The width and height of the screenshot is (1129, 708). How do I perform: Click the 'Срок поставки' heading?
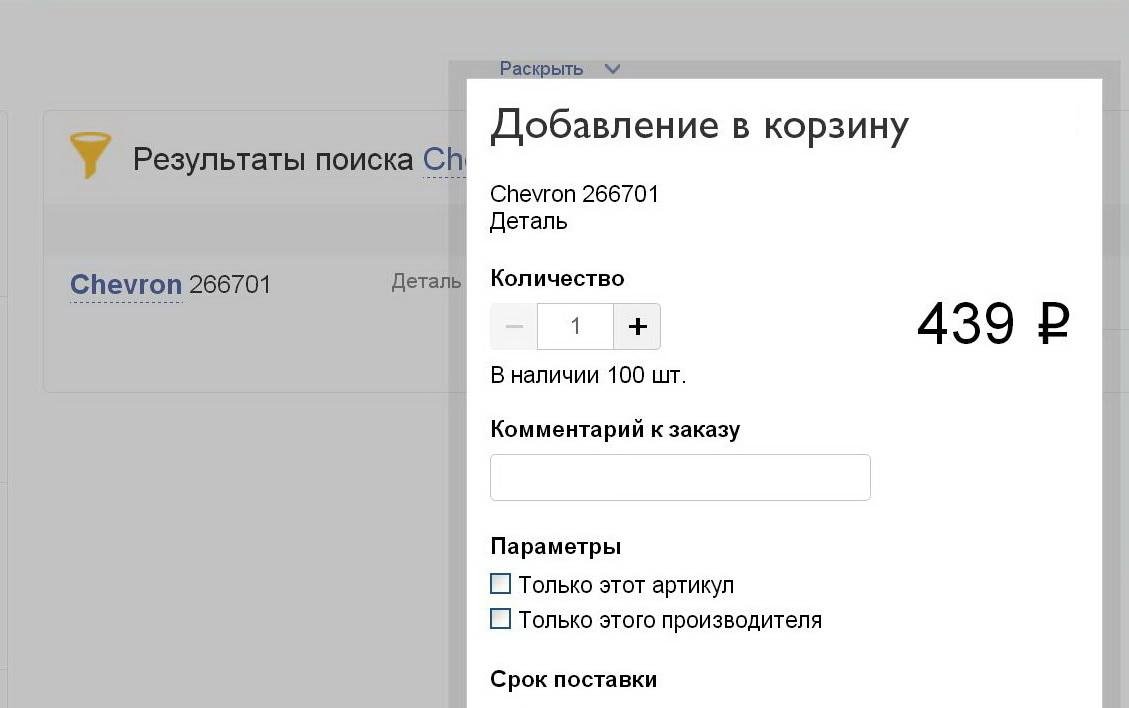pyautogui.click(x=574, y=679)
